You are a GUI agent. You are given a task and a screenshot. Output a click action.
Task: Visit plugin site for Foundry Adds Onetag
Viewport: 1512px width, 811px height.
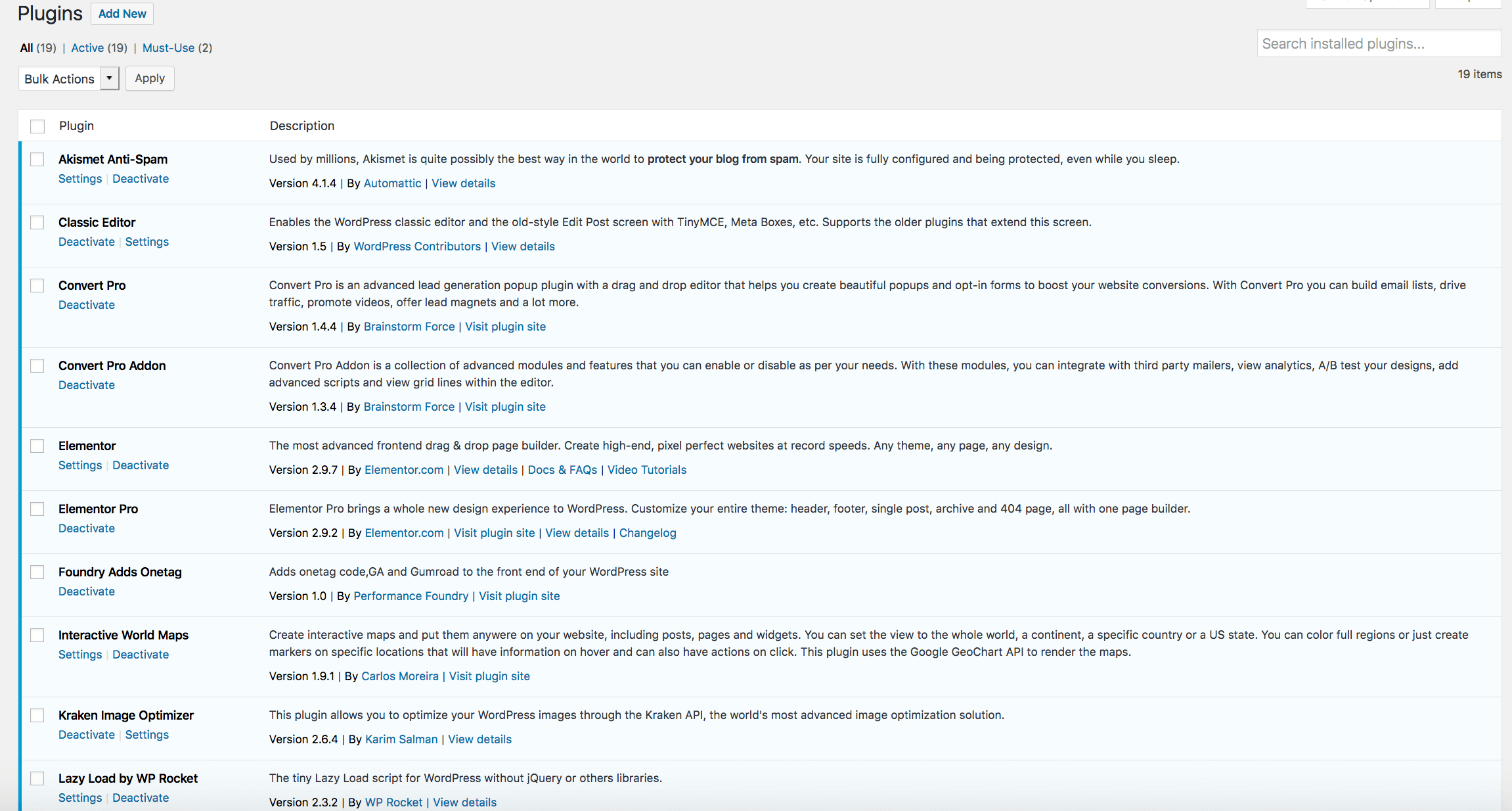(x=520, y=596)
